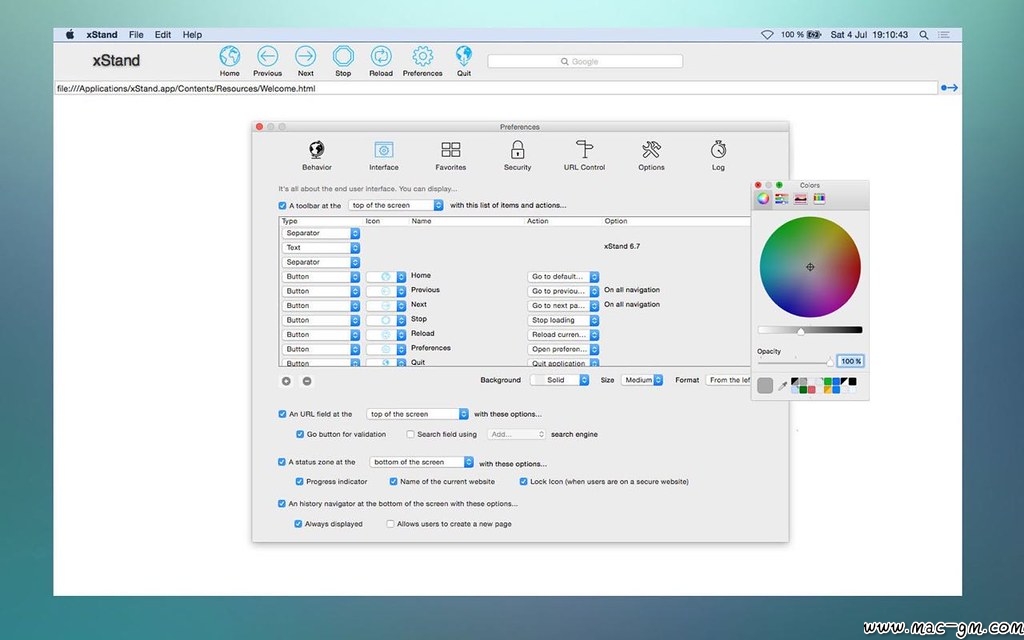The height and width of the screenshot is (640, 1024).
Task: Go back with the Previous toolbar icon
Action: coord(267,56)
